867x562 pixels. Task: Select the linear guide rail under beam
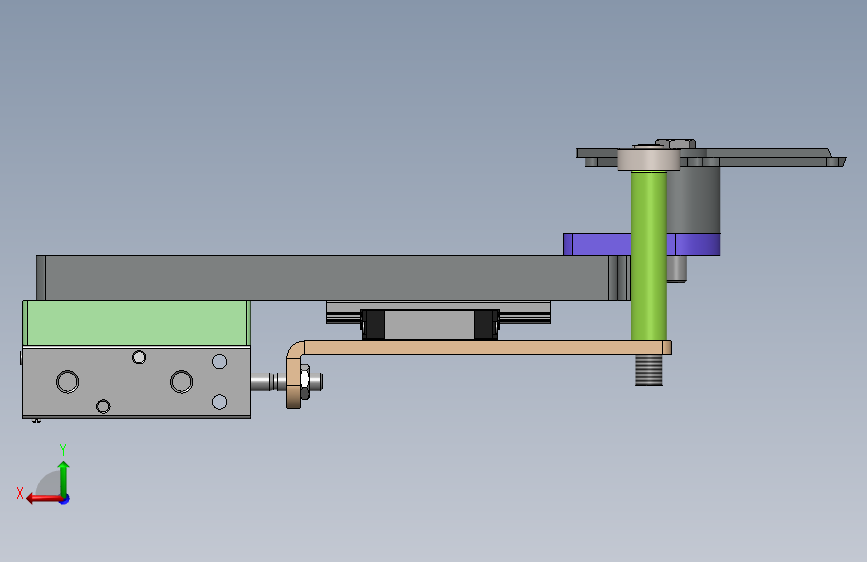pyautogui.click(x=438, y=313)
